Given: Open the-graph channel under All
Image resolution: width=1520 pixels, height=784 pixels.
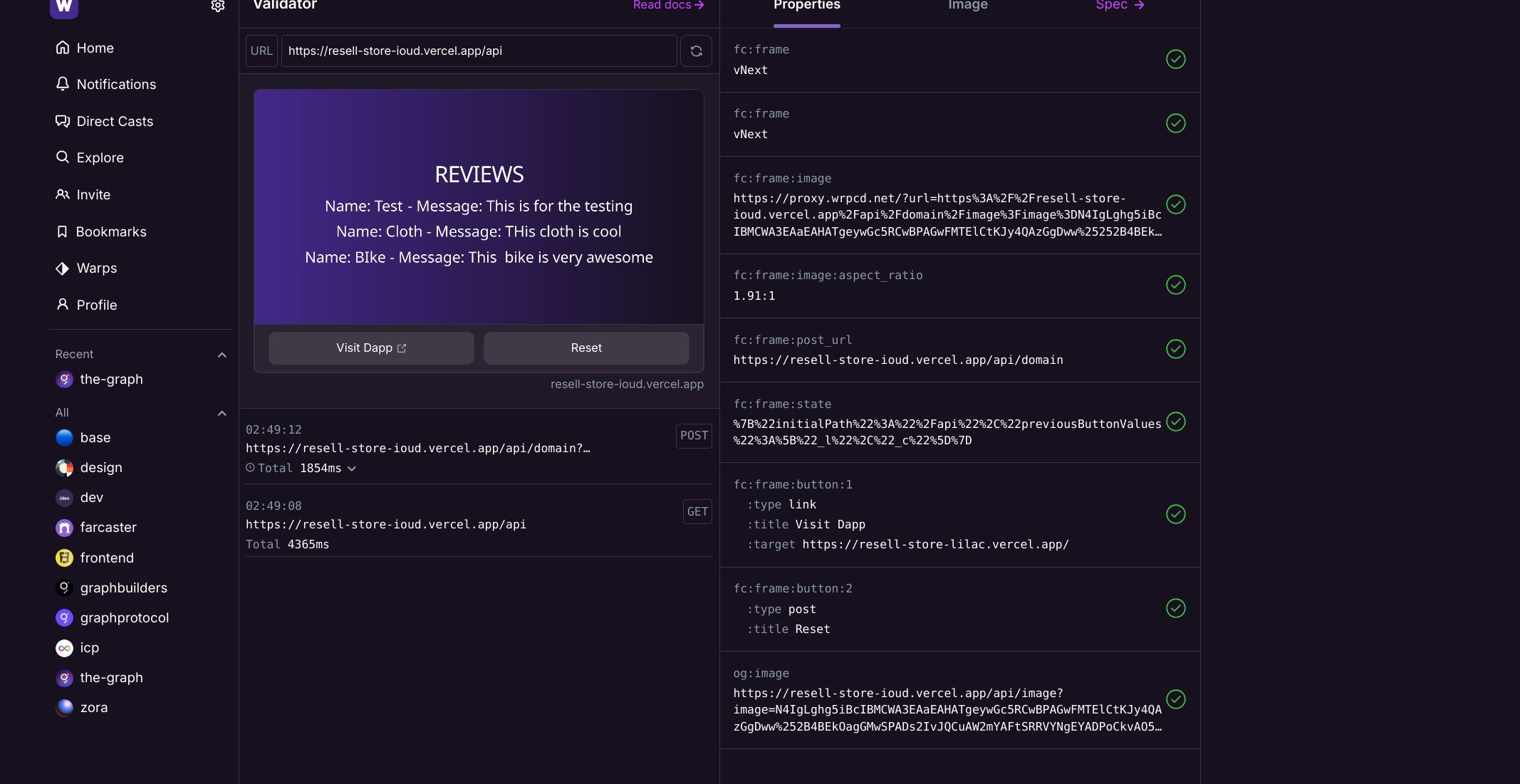Looking at the screenshot, I should point(100,678).
